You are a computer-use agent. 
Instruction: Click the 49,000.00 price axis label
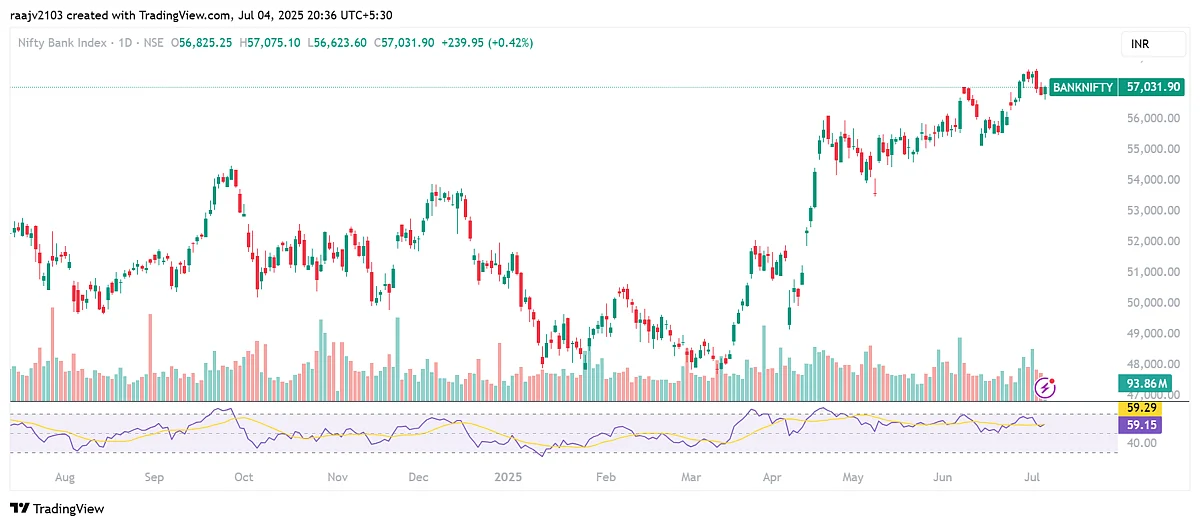pyautogui.click(x=1151, y=334)
